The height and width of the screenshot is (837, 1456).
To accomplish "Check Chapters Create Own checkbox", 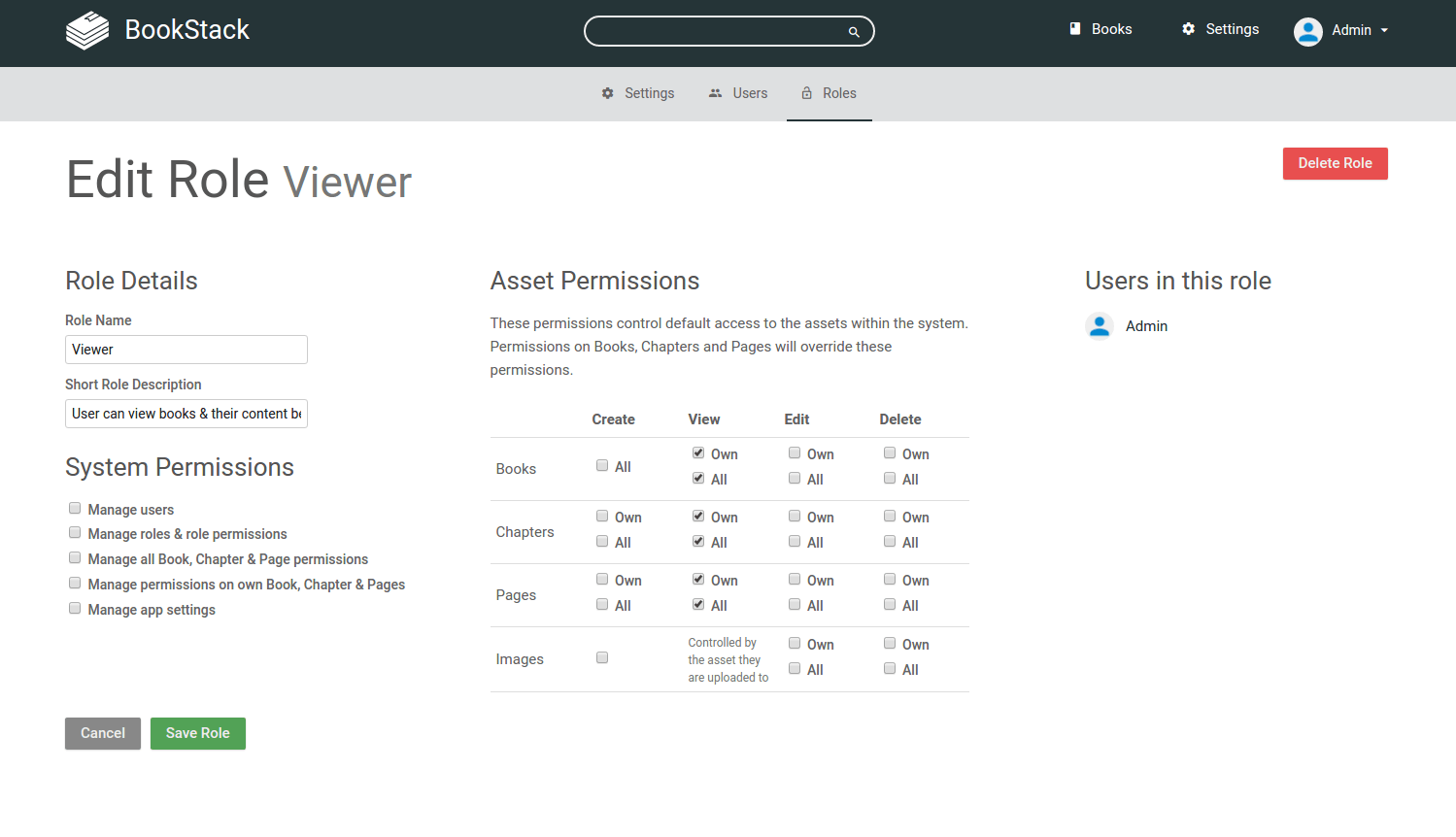I will point(602,516).
